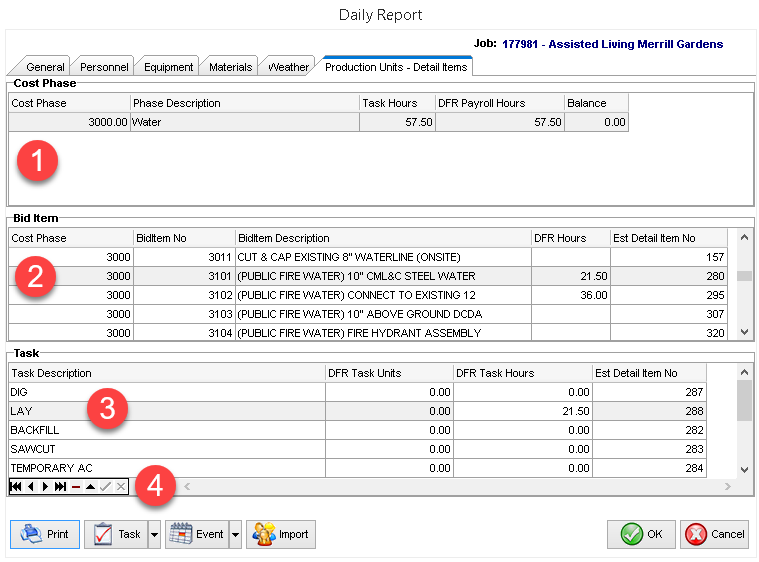759x562 pixels.
Task: Open the Equipment tab
Action: point(168,67)
